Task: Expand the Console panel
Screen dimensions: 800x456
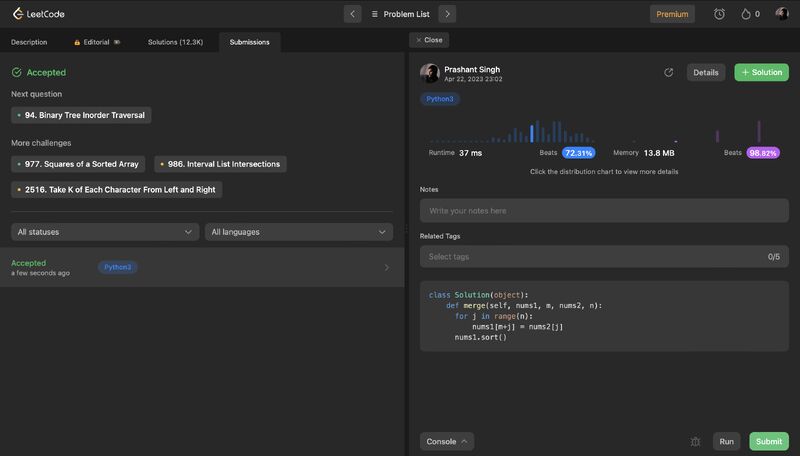Action: point(447,441)
